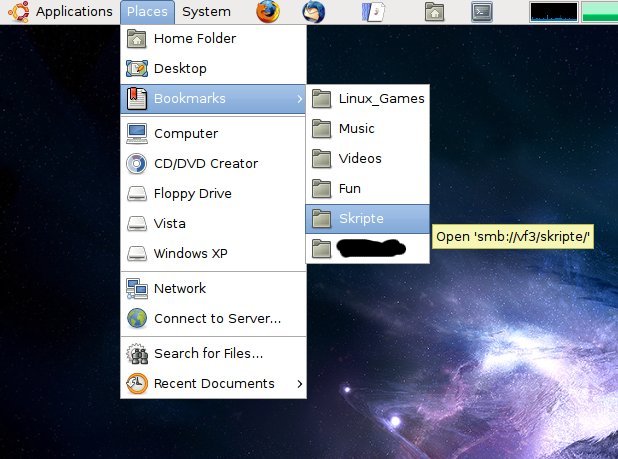Click the Computer monitor icon
The height and width of the screenshot is (459, 618).
click(x=137, y=134)
